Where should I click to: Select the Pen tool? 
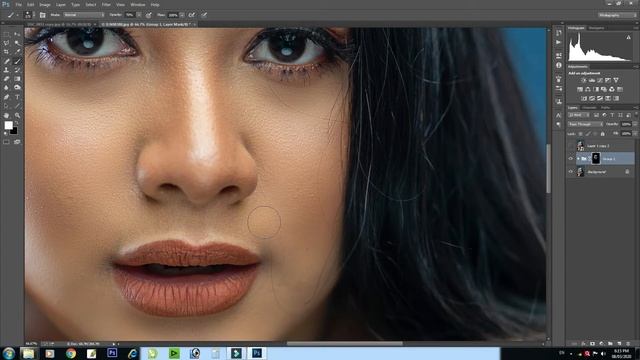pos(6,97)
